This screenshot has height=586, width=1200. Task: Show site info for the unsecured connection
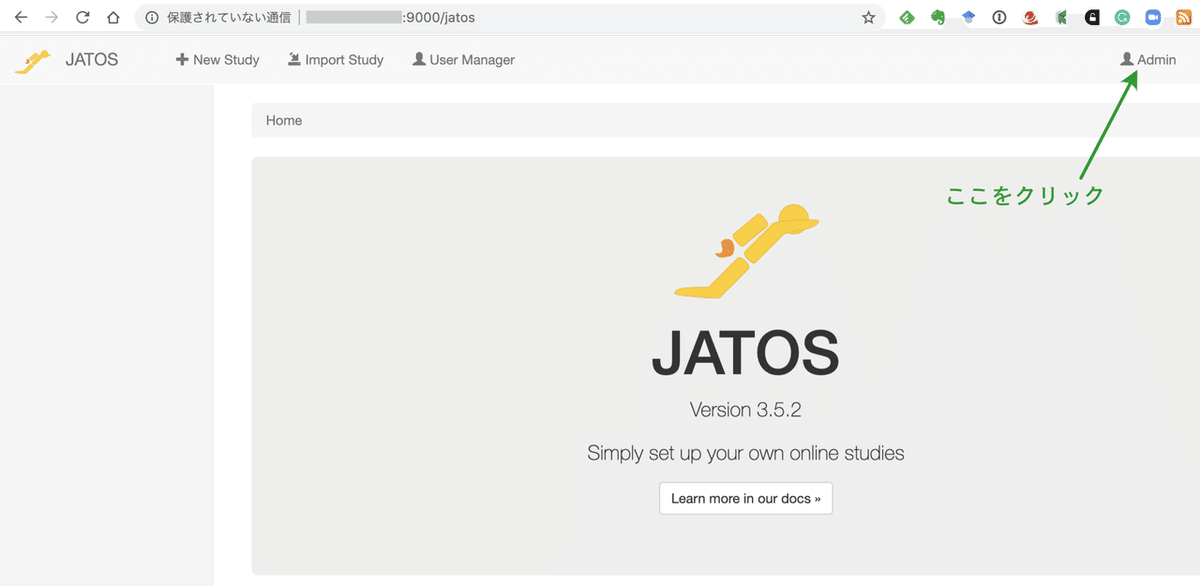[152, 17]
